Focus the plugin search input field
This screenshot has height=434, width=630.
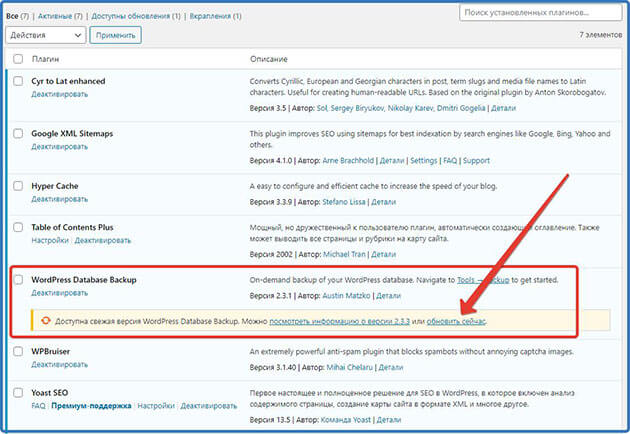(x=541, y=12)
